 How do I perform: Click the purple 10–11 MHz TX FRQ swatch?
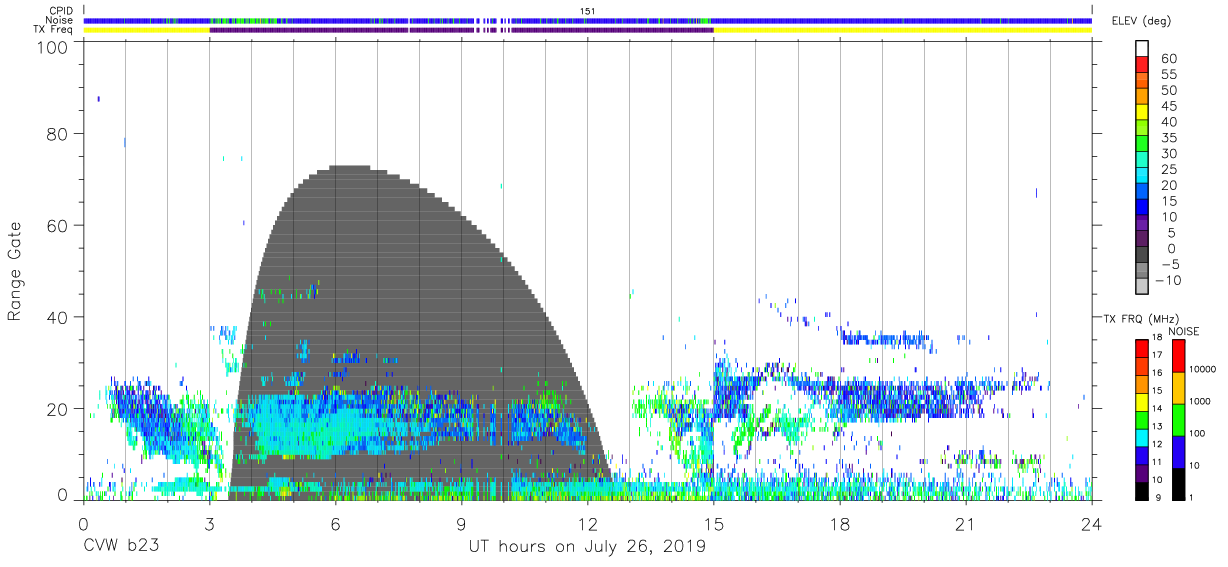(1142, 471)
